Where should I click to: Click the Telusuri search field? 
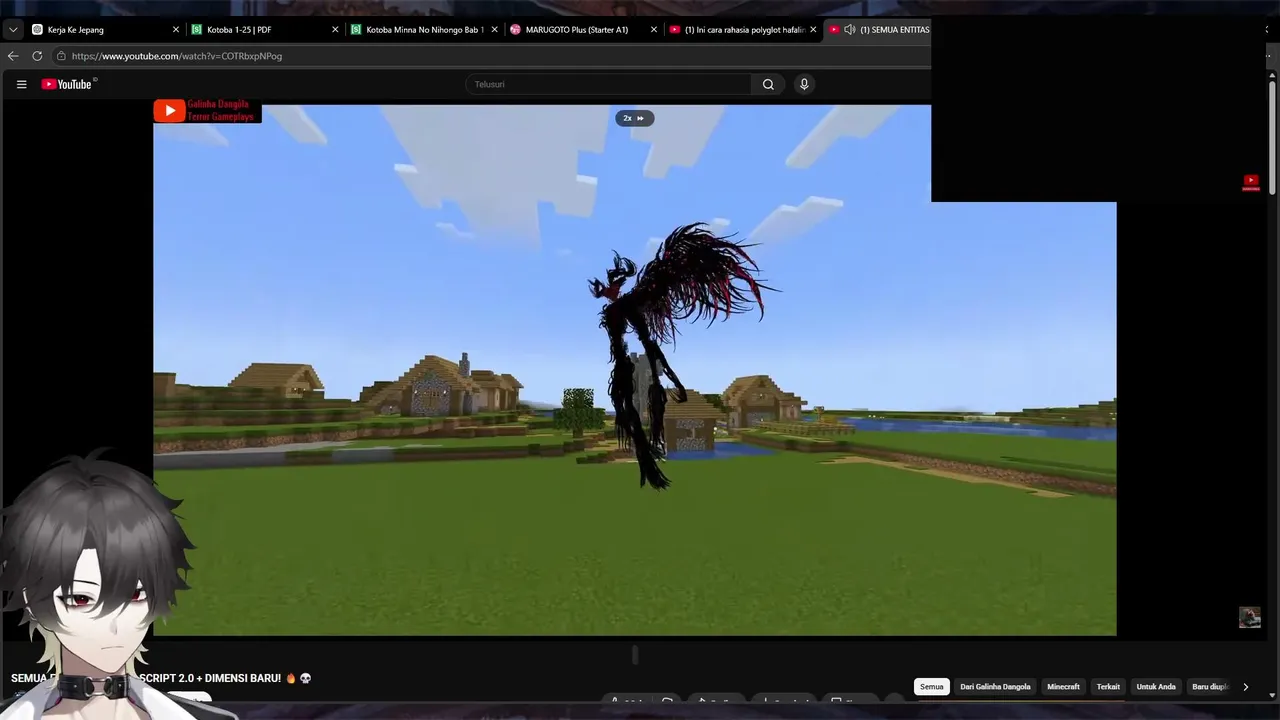tap(608, 84)
